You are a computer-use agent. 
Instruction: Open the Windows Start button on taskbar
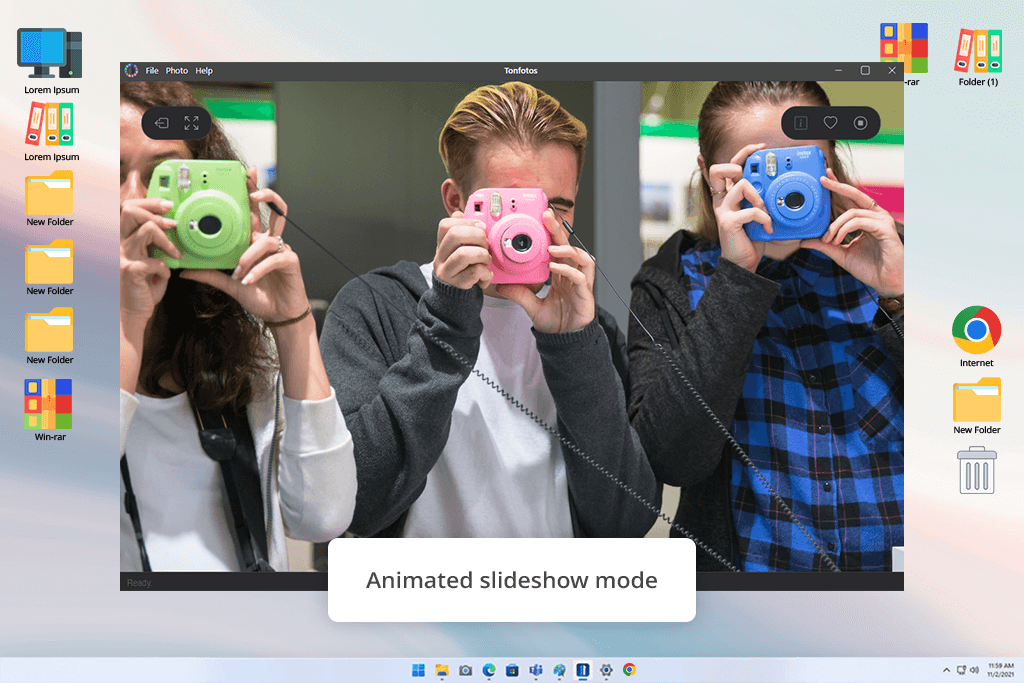pyautogui.click(x=419, y=670)
